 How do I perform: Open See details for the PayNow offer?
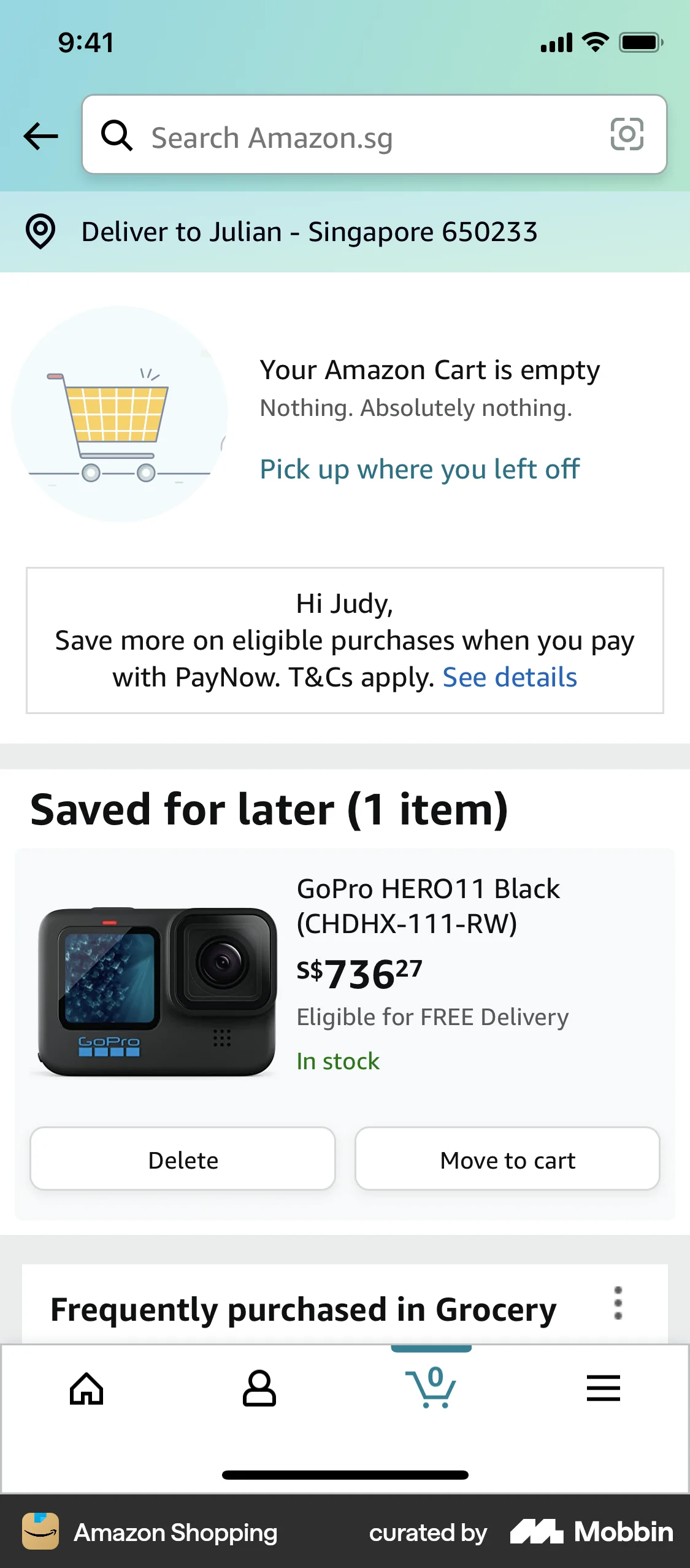(x=510, y=677)
